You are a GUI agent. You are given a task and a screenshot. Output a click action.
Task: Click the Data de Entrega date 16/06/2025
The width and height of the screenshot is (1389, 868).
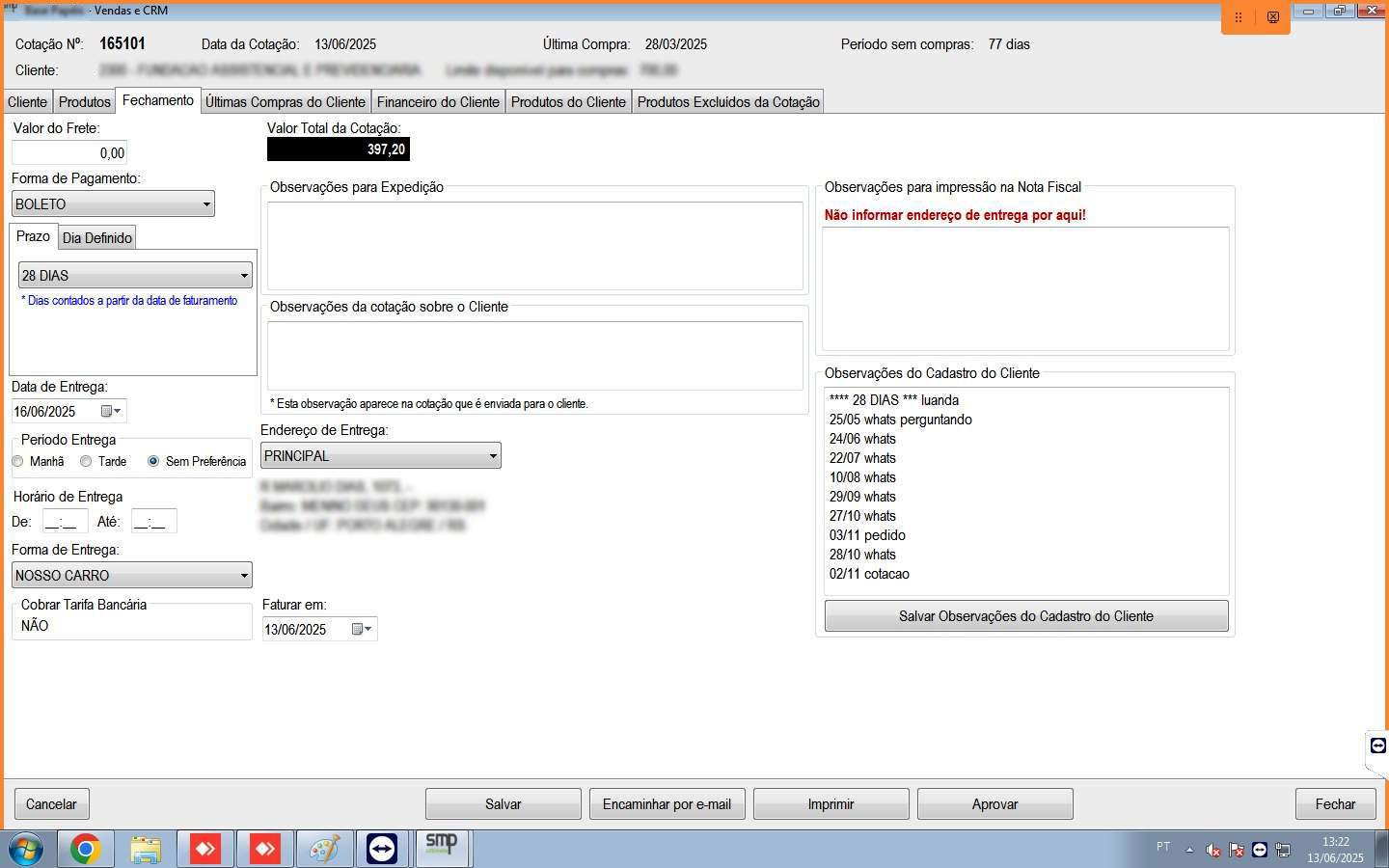point(44,412)
